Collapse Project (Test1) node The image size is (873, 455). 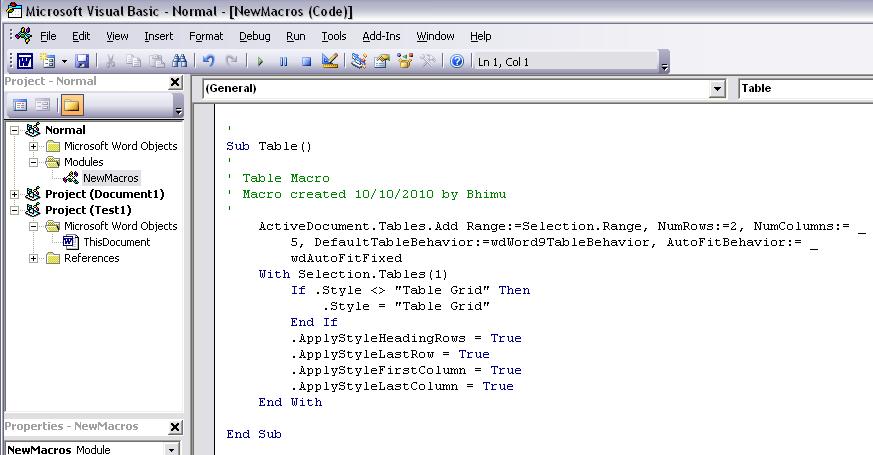pyautogui.click(x=14, y=211)
